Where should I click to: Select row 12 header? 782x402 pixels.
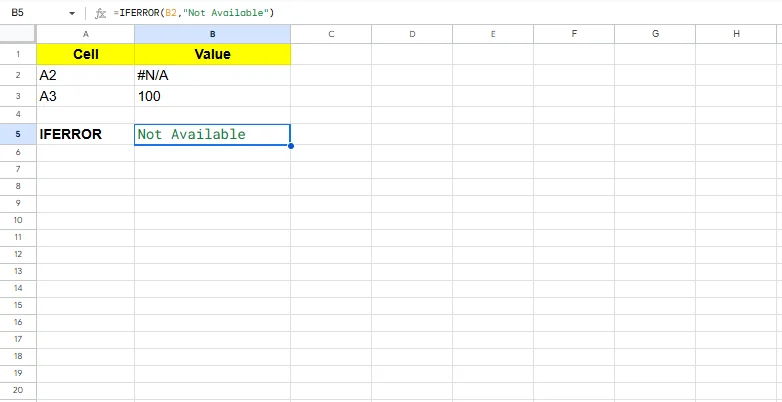pyautogui.click(x=18, y=254)
